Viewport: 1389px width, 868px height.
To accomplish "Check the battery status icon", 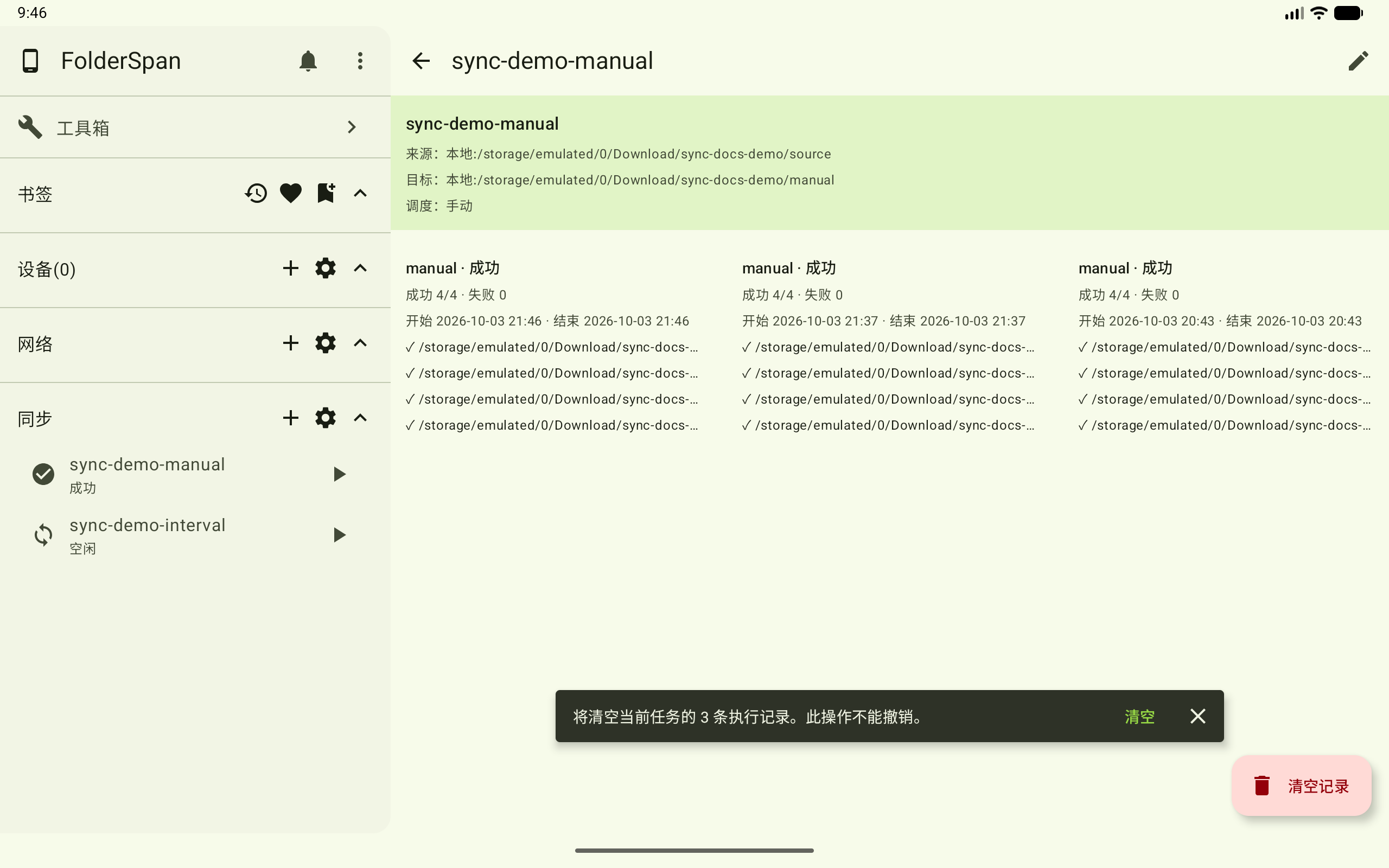I will coord(1348,12).
